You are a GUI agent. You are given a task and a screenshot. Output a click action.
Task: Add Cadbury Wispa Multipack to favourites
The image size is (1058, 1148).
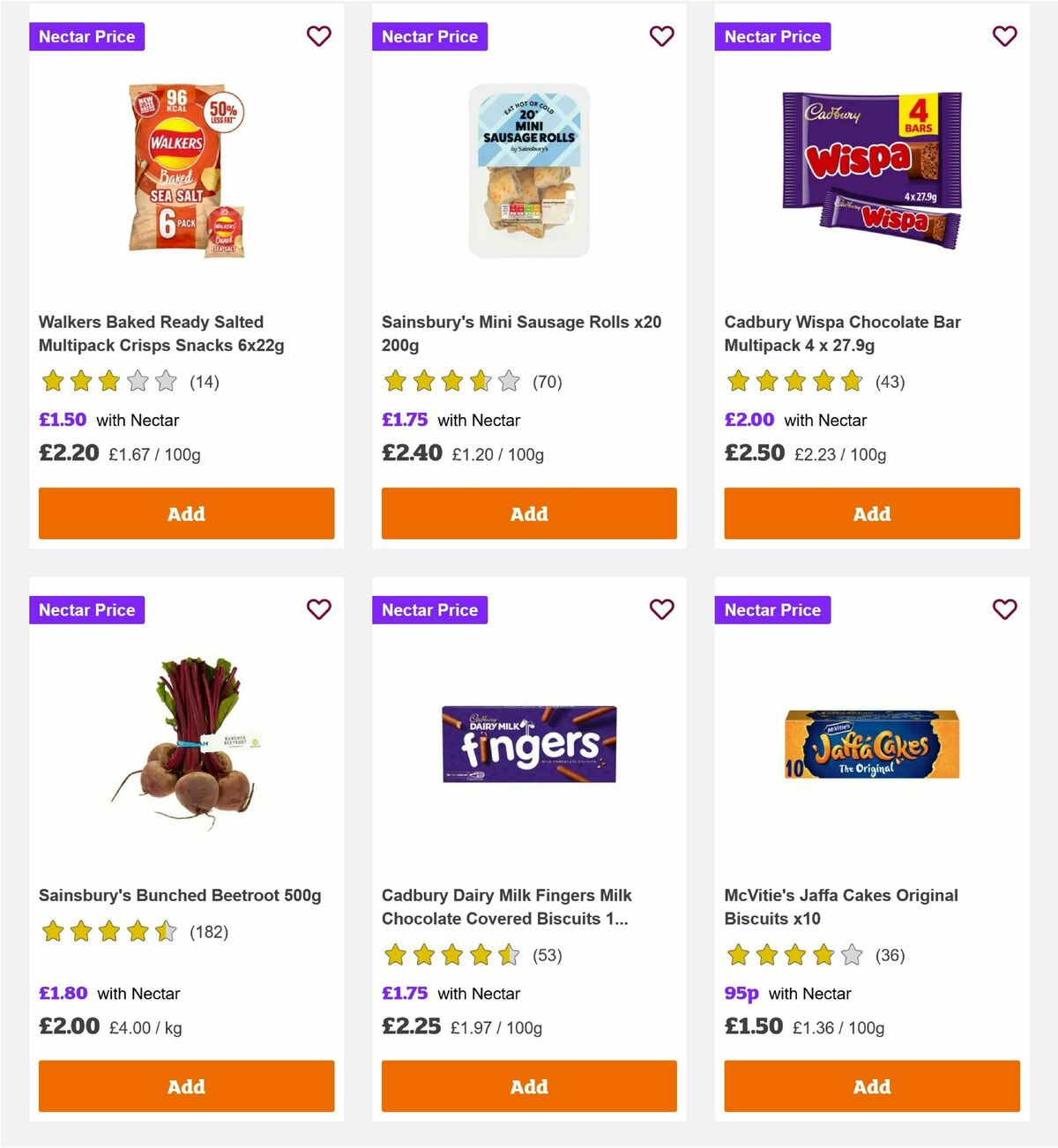click(x=1004, y=36)
